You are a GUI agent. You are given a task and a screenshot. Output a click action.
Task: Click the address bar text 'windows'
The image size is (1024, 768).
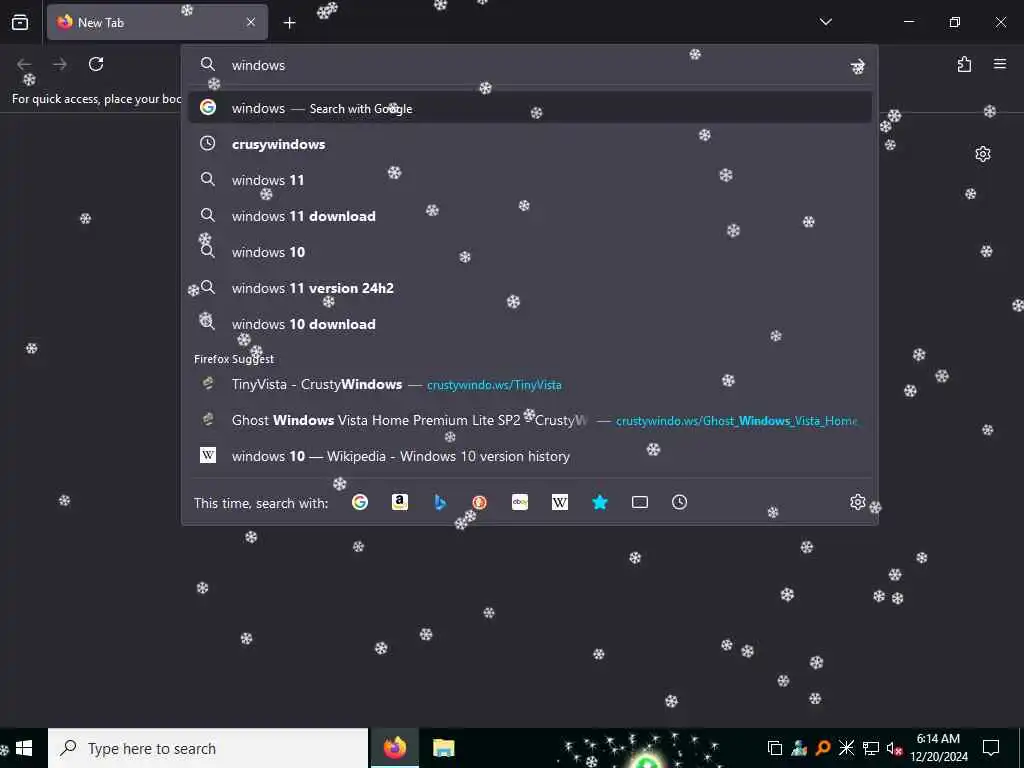258,65
